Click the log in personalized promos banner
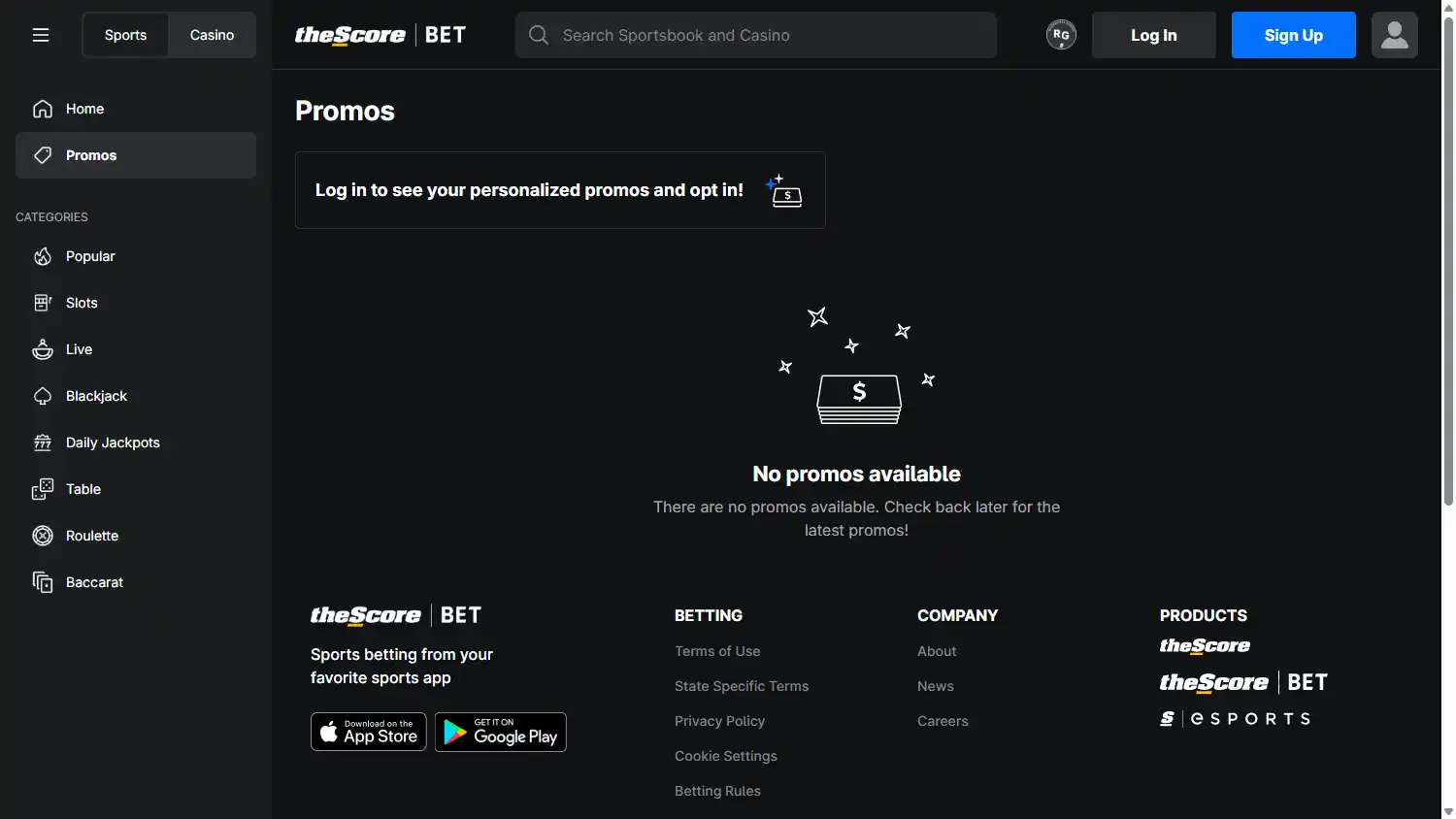 click(x=560, y=190)
